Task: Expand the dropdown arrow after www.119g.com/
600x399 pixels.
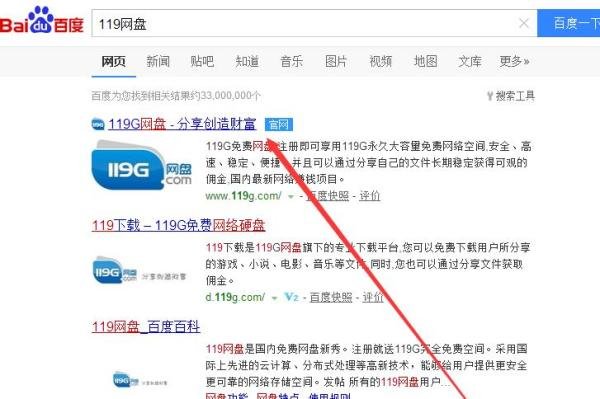Action: (x=291, y=197)
